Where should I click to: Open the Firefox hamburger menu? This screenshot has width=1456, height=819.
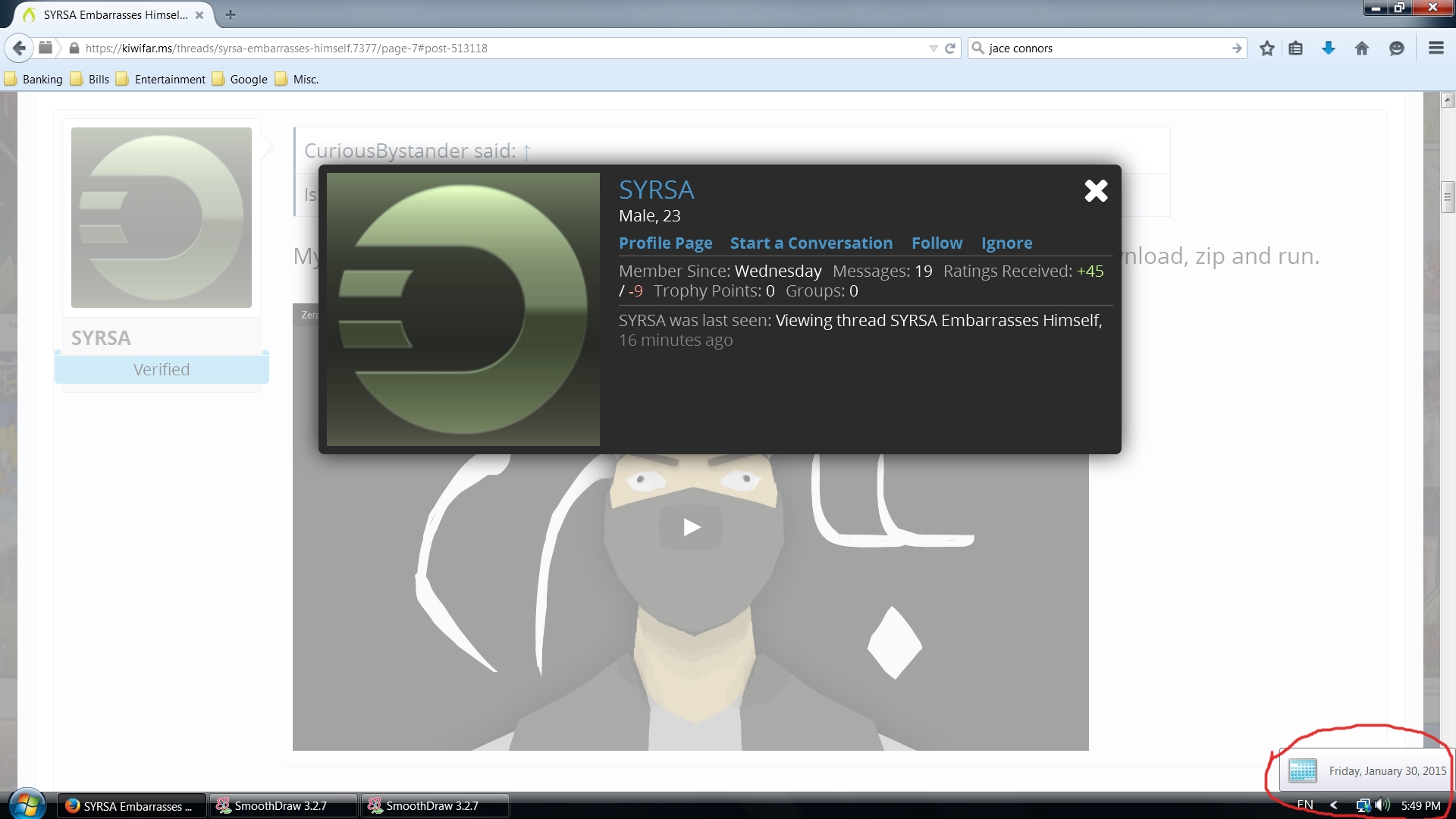point(1436,48)
